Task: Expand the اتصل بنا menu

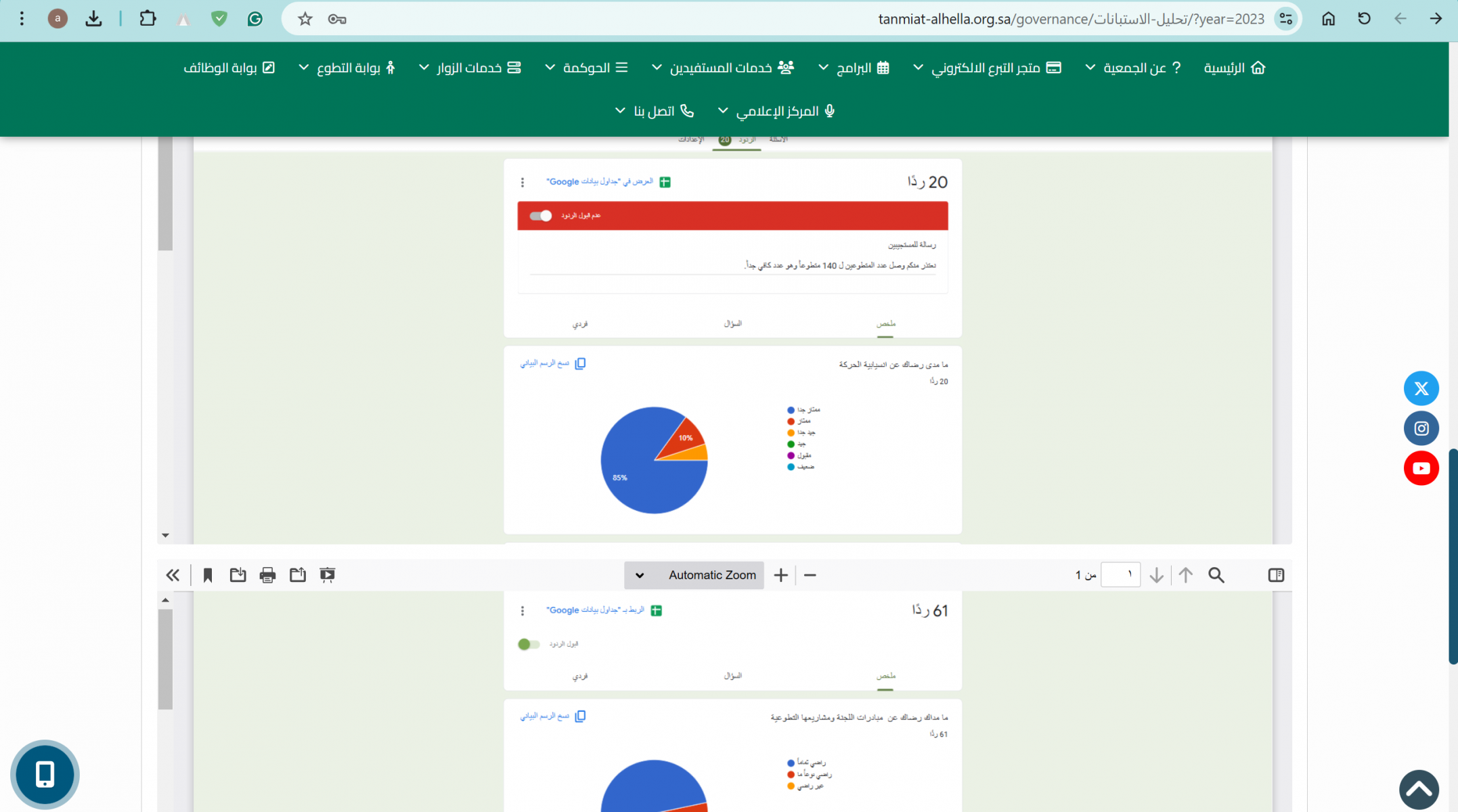Action: [x=655, y=111]
